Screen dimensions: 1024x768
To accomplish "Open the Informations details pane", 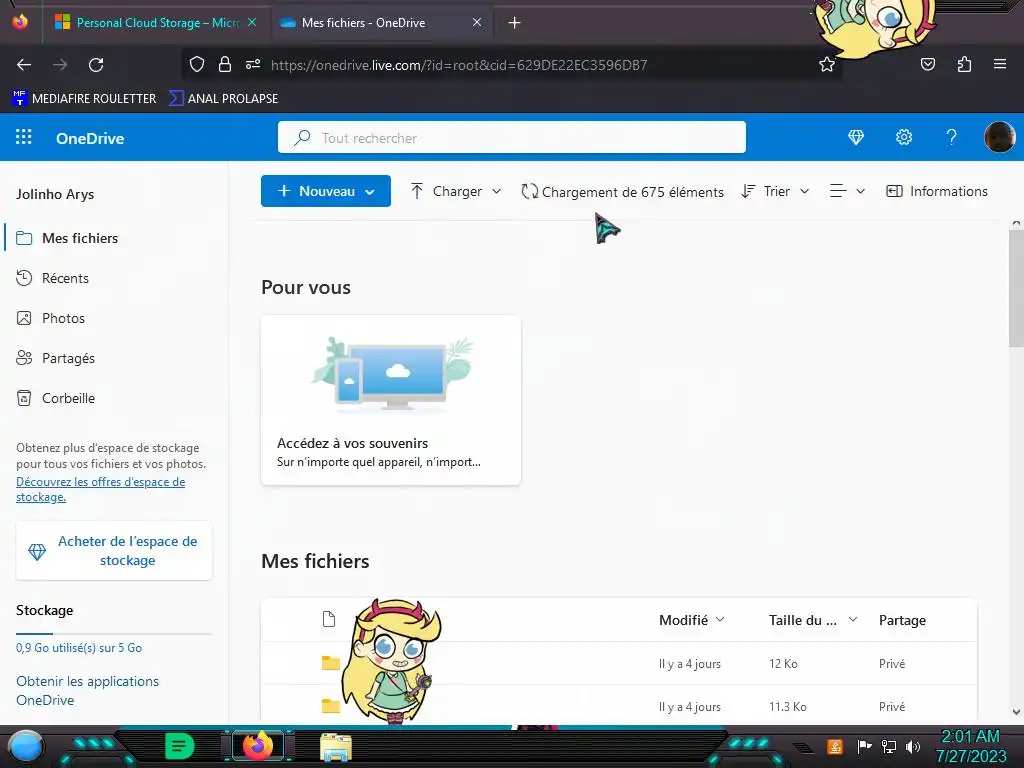I will [936, 191].
